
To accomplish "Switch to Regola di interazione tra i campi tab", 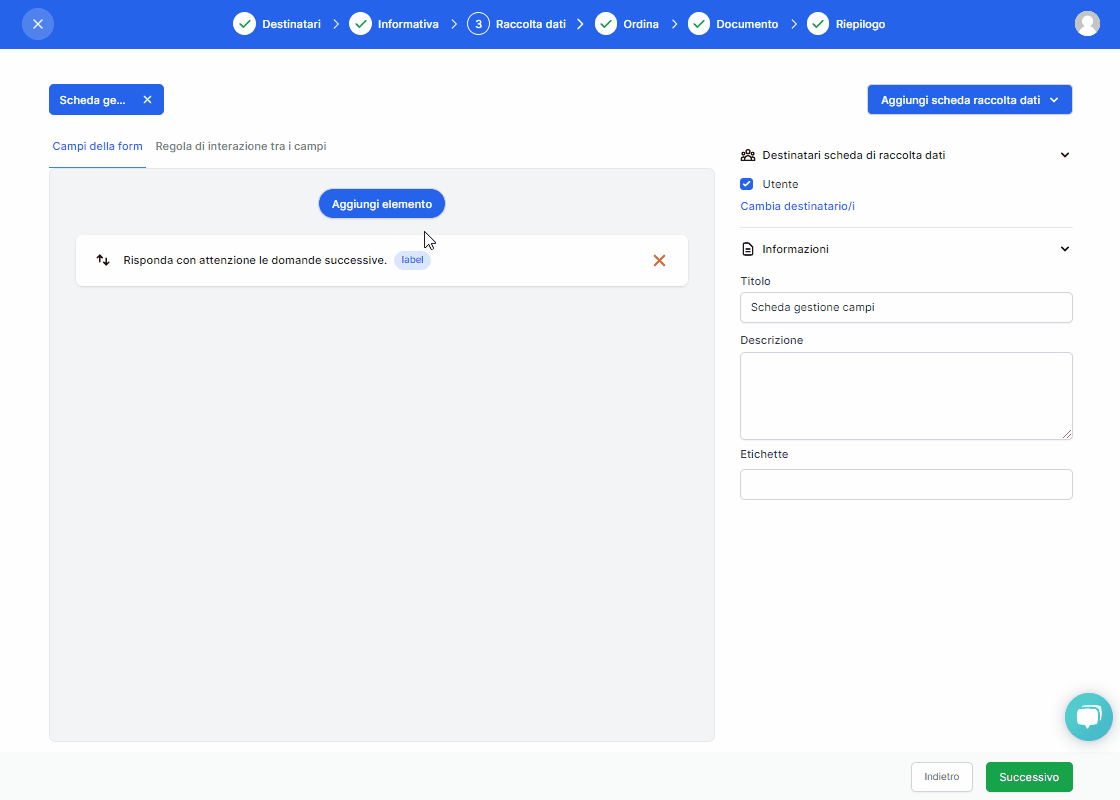I will pos(241,146).
